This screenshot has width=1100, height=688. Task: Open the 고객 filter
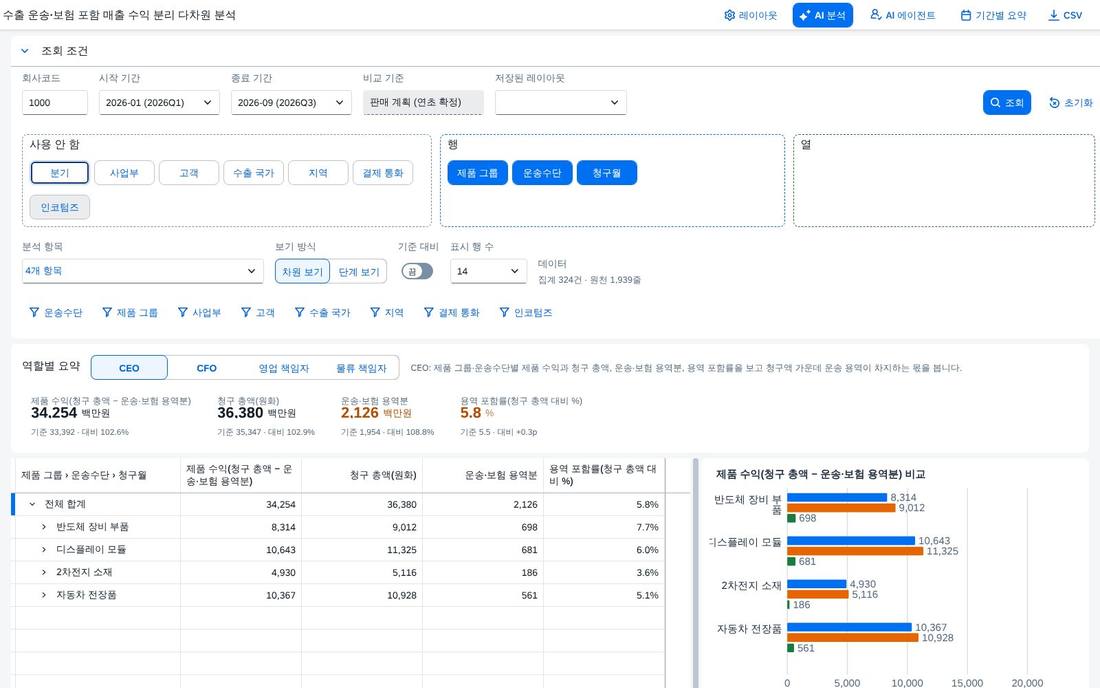pyautogui.click(x=257, y=312)
